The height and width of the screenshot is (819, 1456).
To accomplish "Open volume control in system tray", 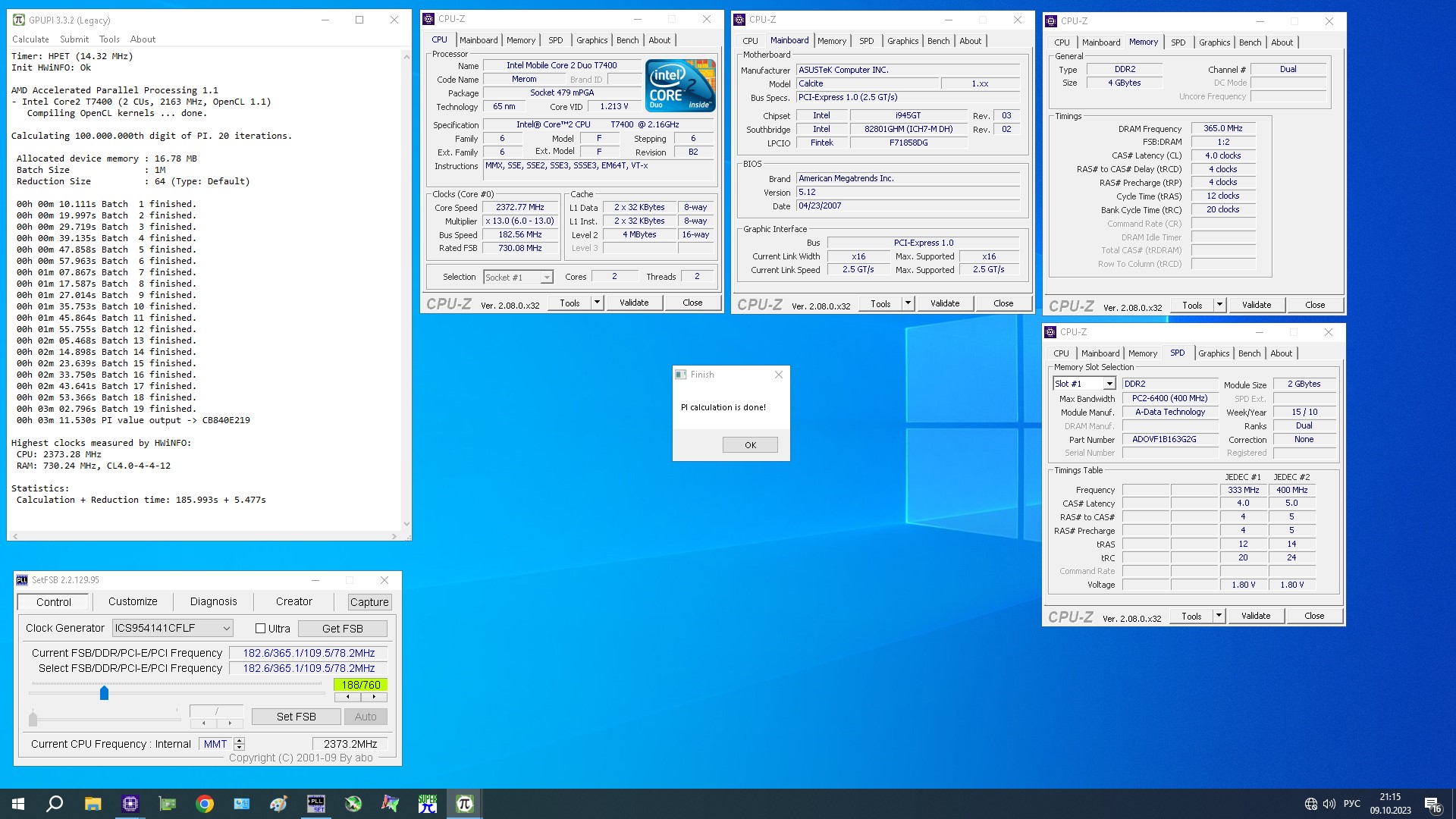I will pos(1329,804).
